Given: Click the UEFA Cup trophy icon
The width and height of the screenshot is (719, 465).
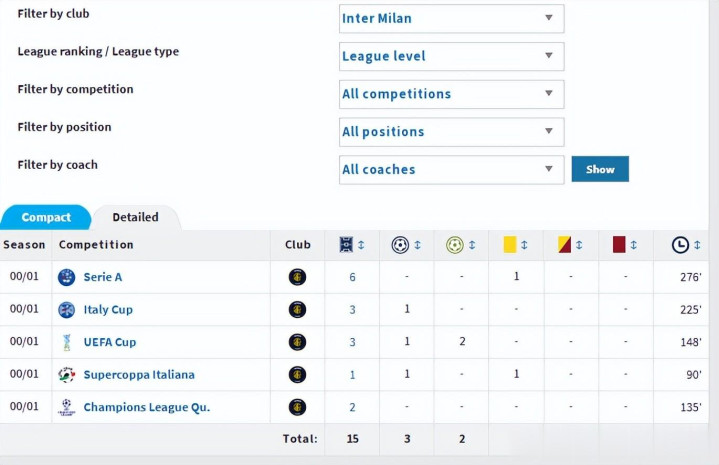Looking at the screenshot, I should pyautogui.click(x=67, y=342).
